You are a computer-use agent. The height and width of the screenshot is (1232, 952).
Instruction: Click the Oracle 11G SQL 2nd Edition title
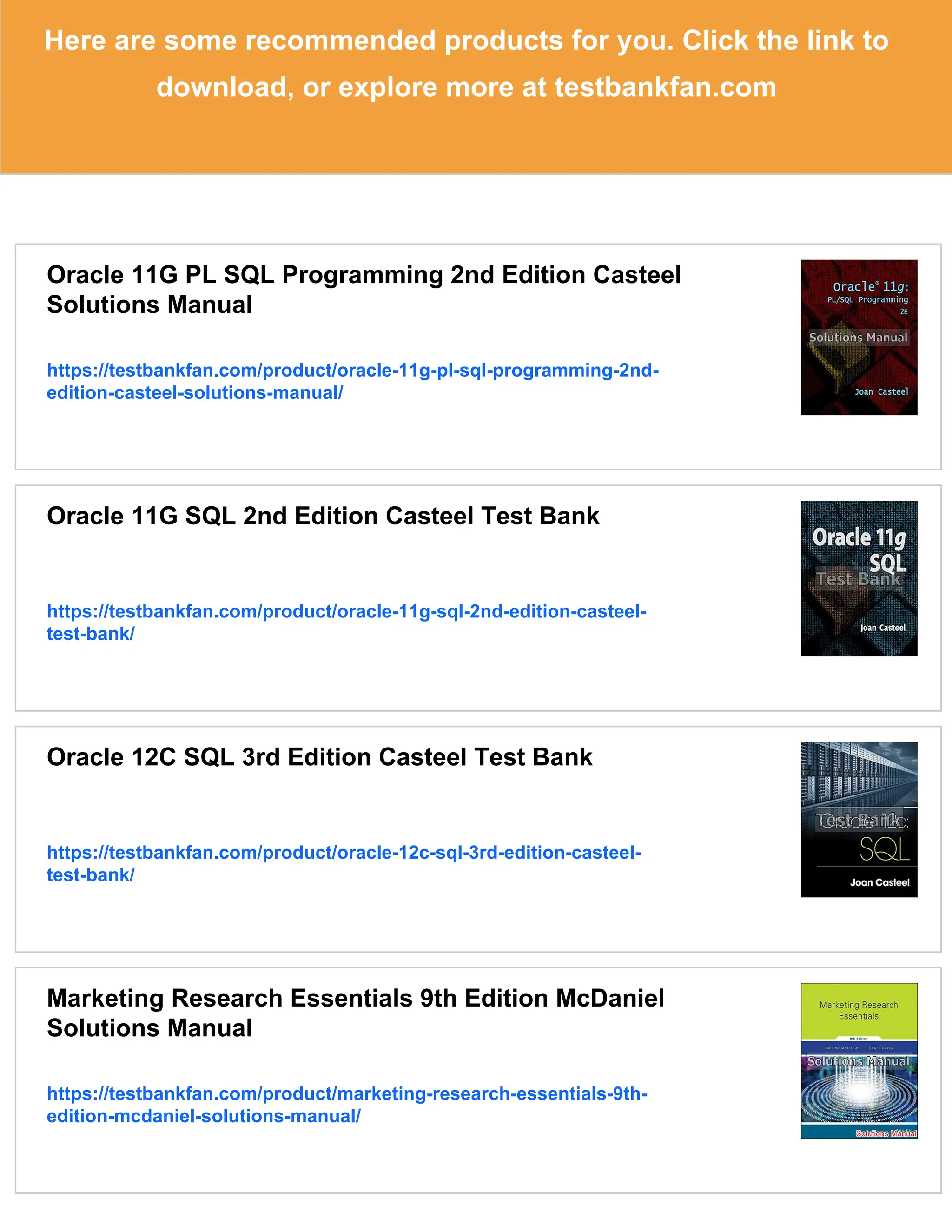323,516
